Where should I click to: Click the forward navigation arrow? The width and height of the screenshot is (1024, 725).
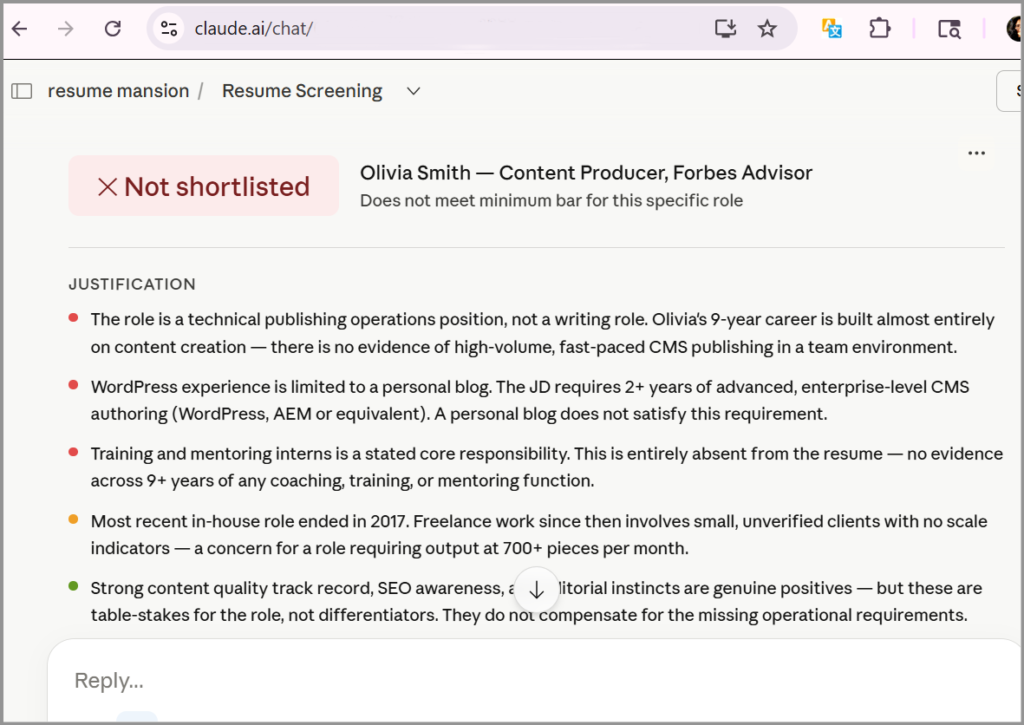coord(65,28)
